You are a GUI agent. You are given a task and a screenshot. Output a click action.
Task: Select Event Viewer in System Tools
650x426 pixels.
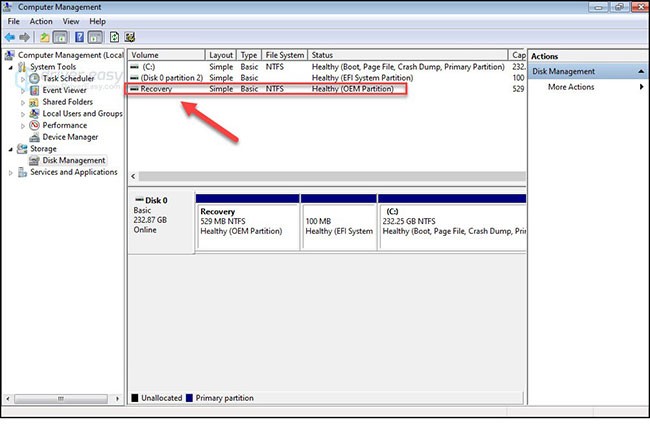pyautogui.click(x=65, y=90)
